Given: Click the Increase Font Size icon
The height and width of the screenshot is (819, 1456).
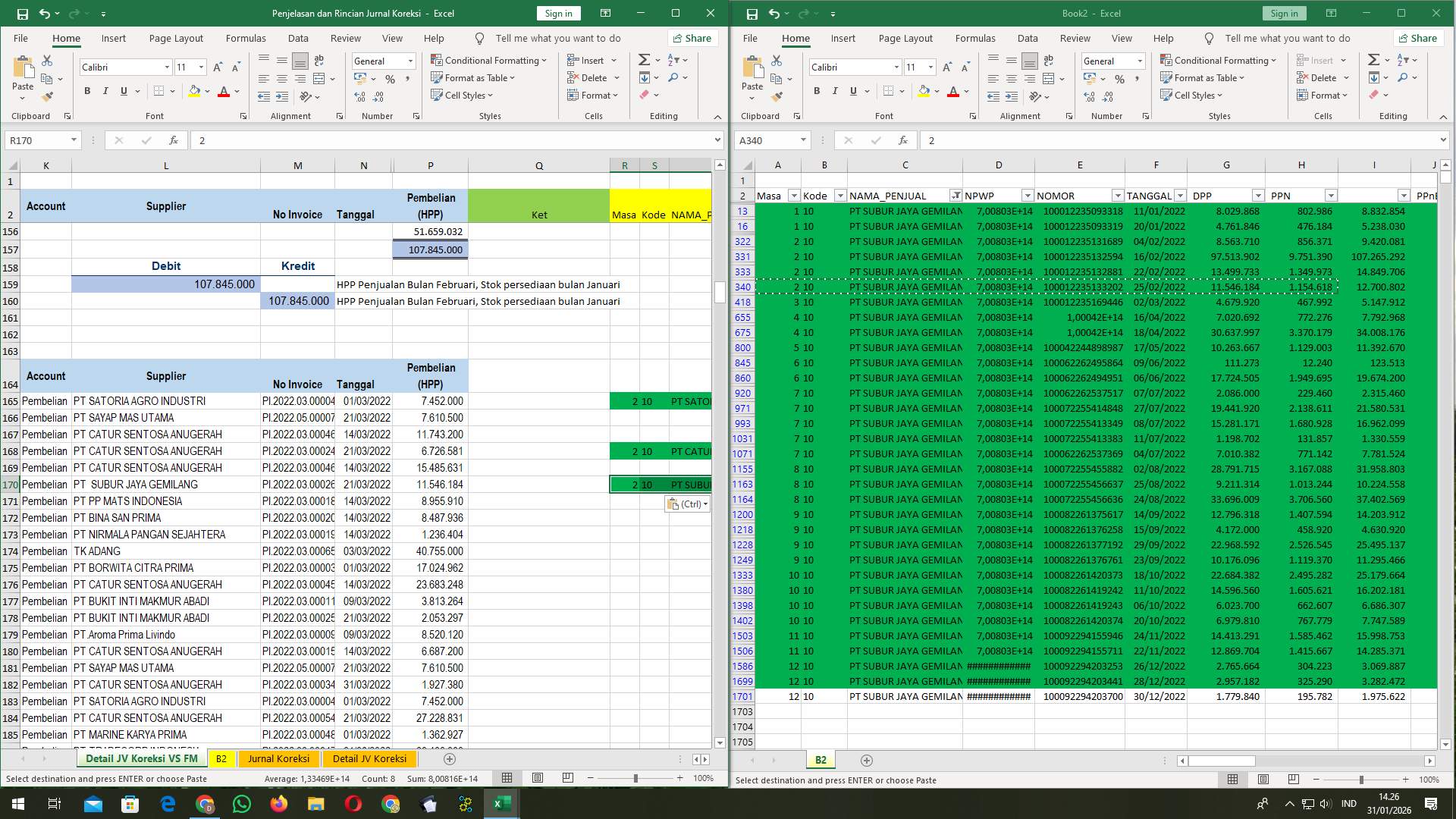Looking at the screenshot, I should tap(218, 67).
